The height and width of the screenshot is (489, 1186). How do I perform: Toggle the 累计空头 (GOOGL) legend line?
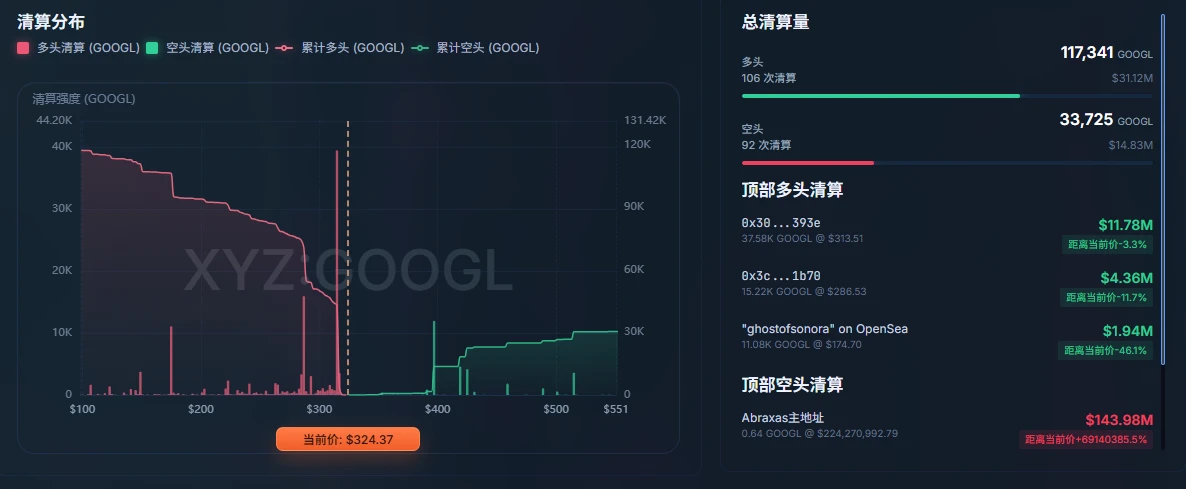[x=475, y=48]
